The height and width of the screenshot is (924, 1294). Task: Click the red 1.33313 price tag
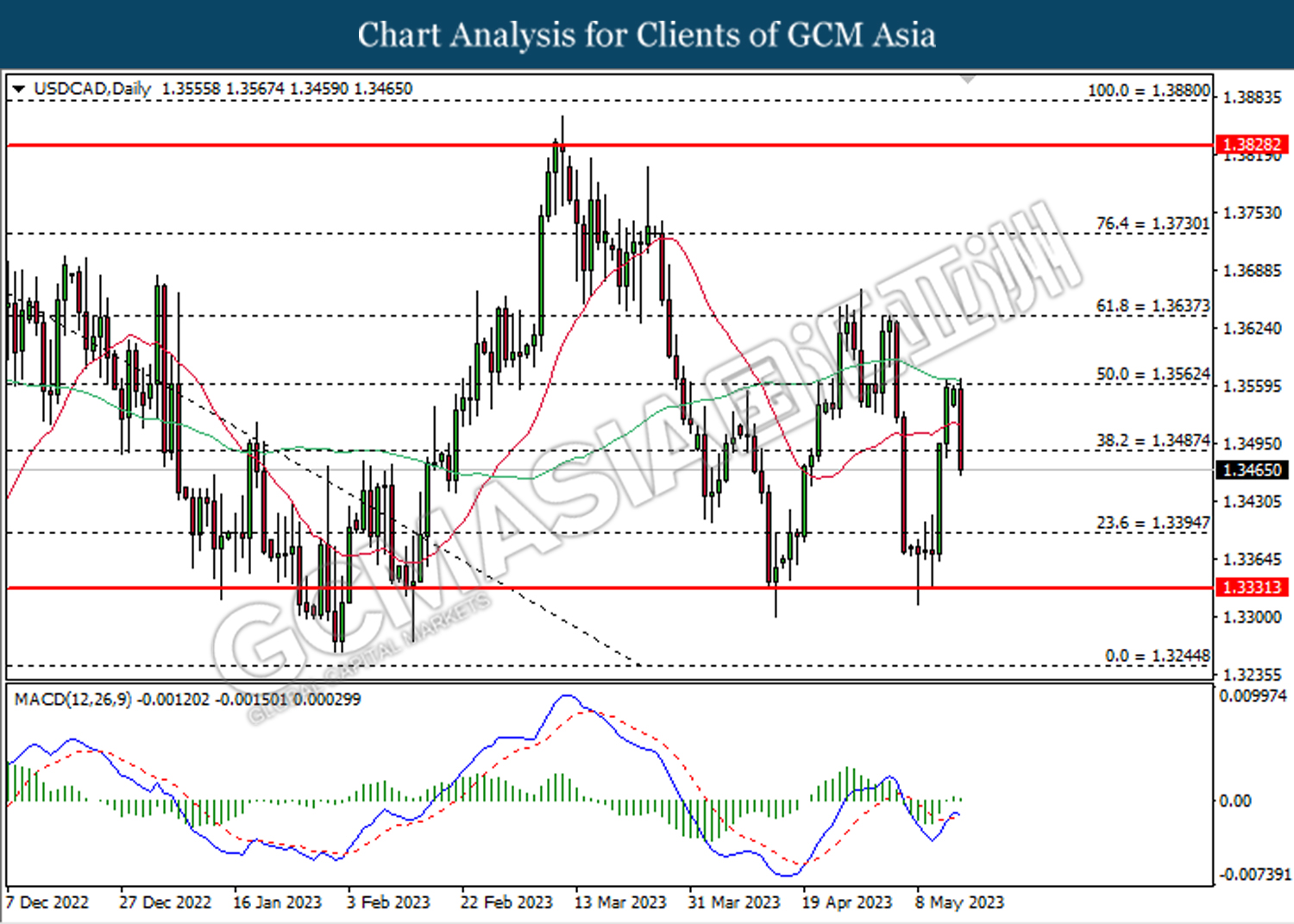[x=1252, y=588]
